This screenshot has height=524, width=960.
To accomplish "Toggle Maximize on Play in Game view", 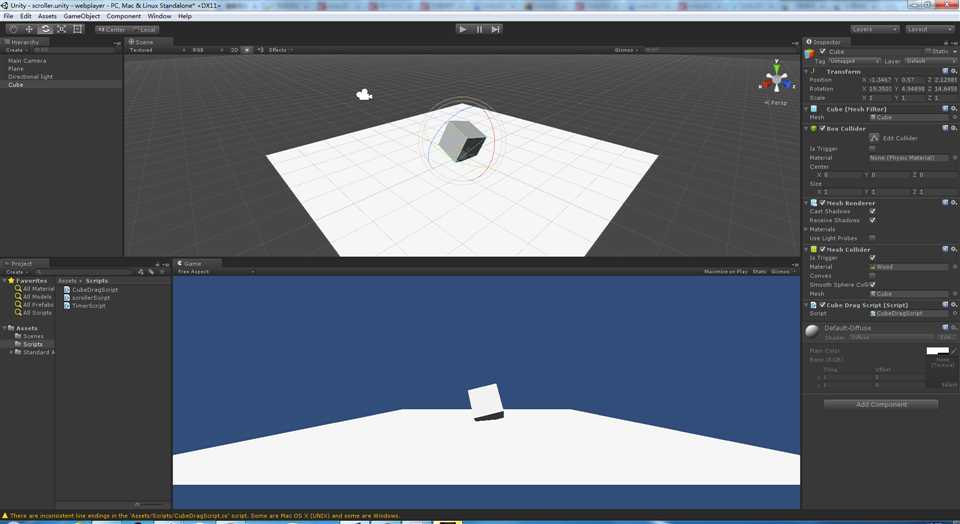I will coord(726,271).
